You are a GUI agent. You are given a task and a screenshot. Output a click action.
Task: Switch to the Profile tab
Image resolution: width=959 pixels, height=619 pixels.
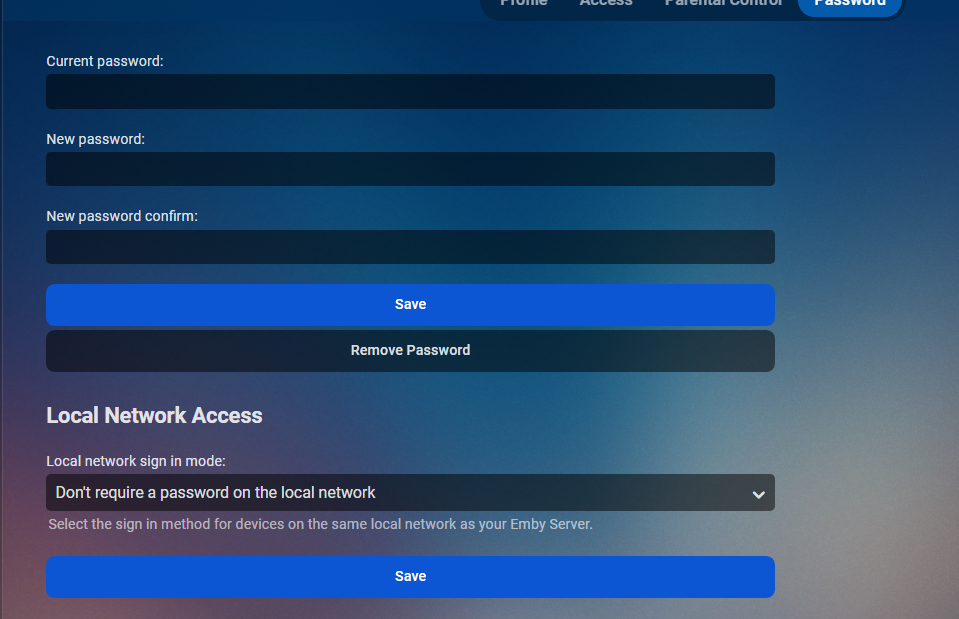coord(524,3)
